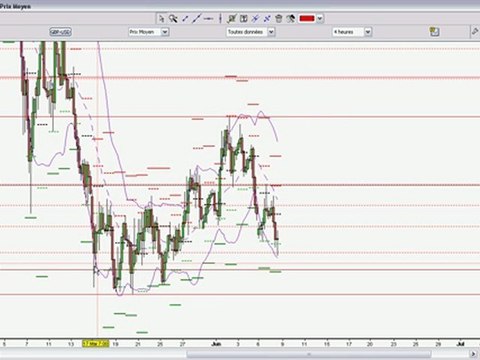Activate the magnifier zoom tool

pyautogui.click(x=173, y=19)
